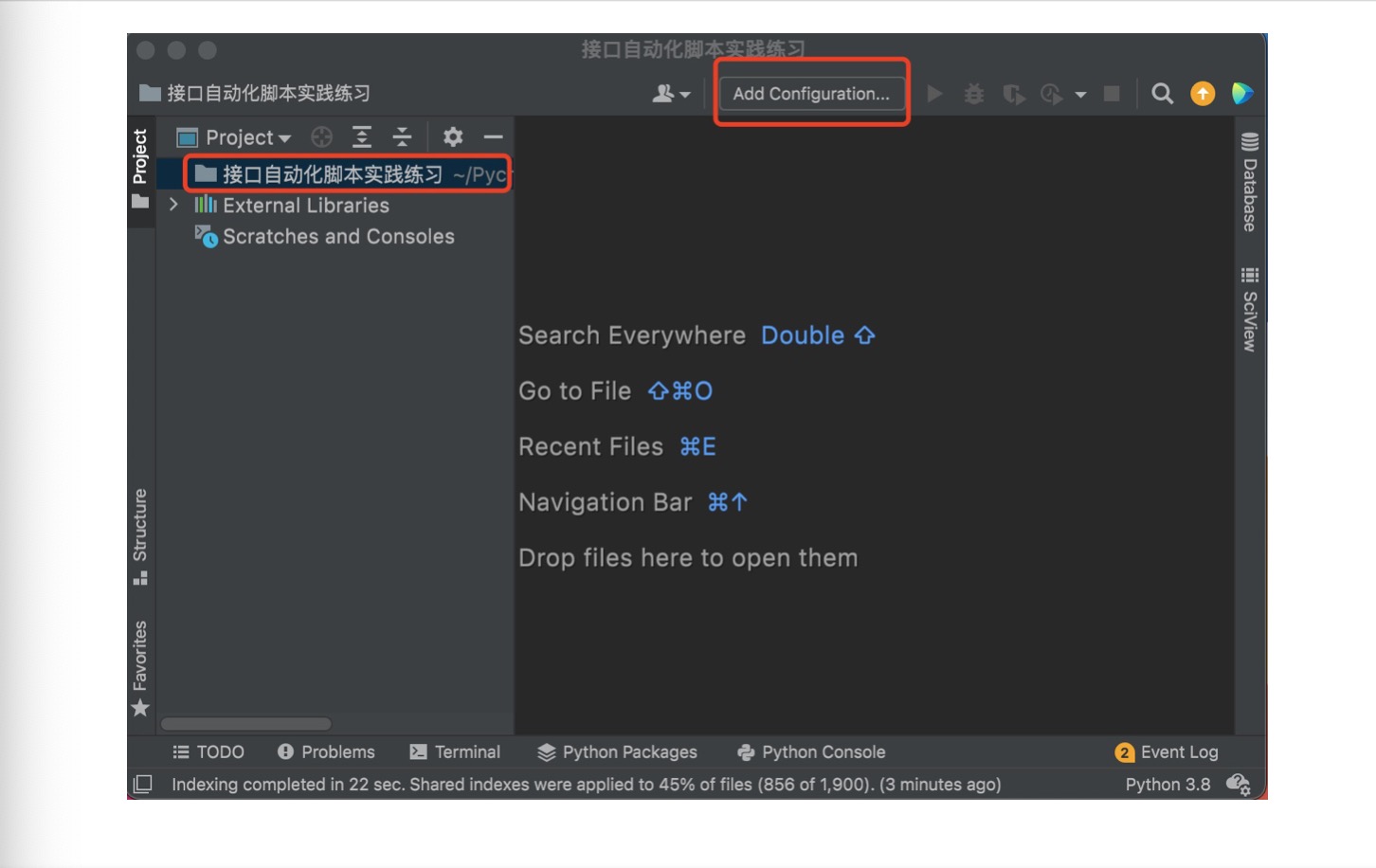Click the Expand All icon
This screenshot has width=1376, height=868.
pos(362,137)
